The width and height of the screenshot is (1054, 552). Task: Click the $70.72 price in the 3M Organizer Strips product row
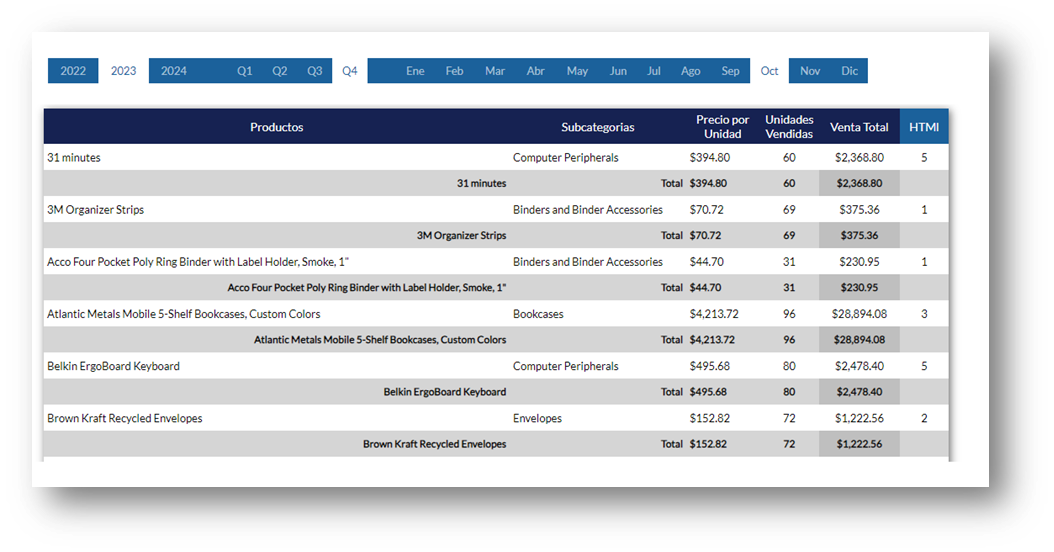coord(706,210)
